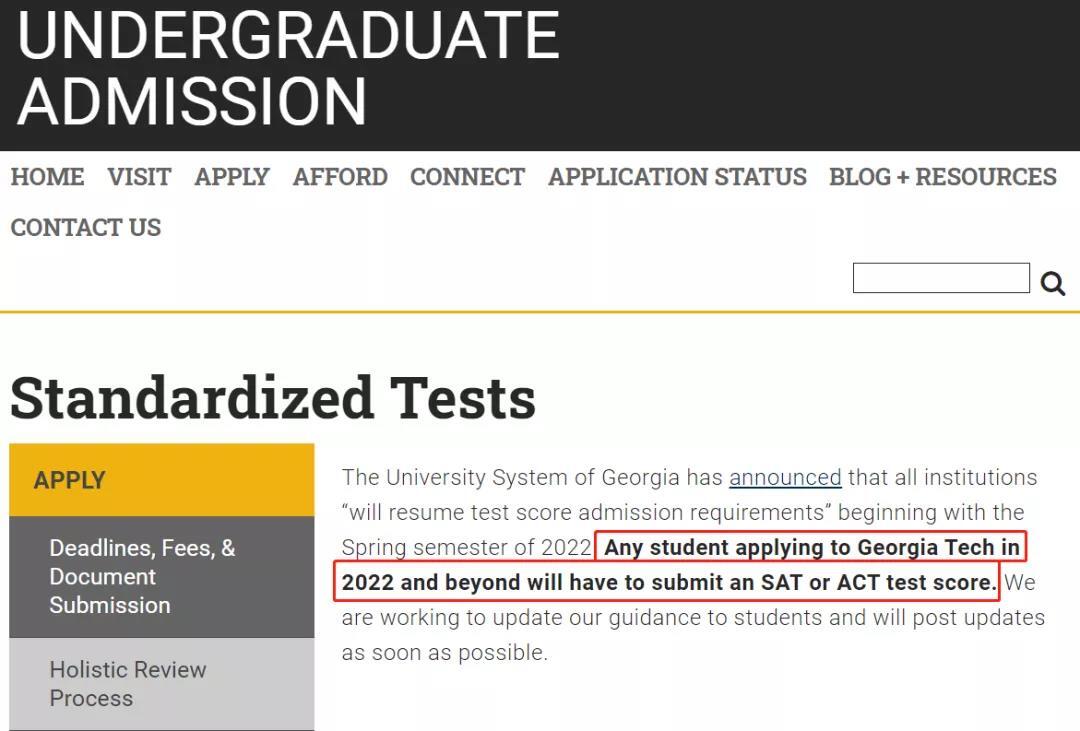Click the bold highlighted SAT or ACT sentence
Image resolution: width=1080 pixels, height=731 pixels.
(x=681, y=565)
